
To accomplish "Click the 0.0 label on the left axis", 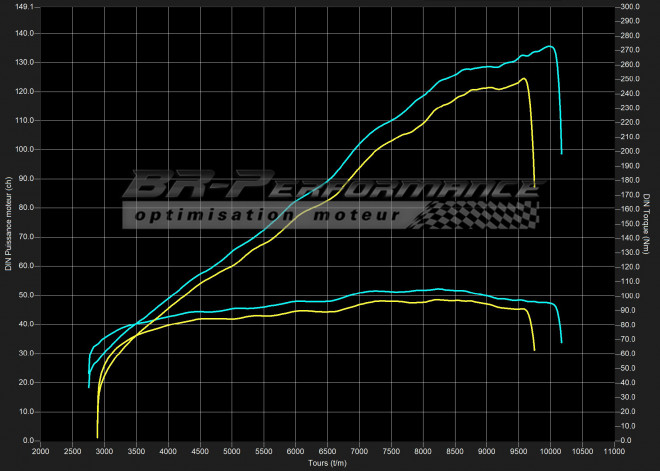I will [x=29, y=441].
